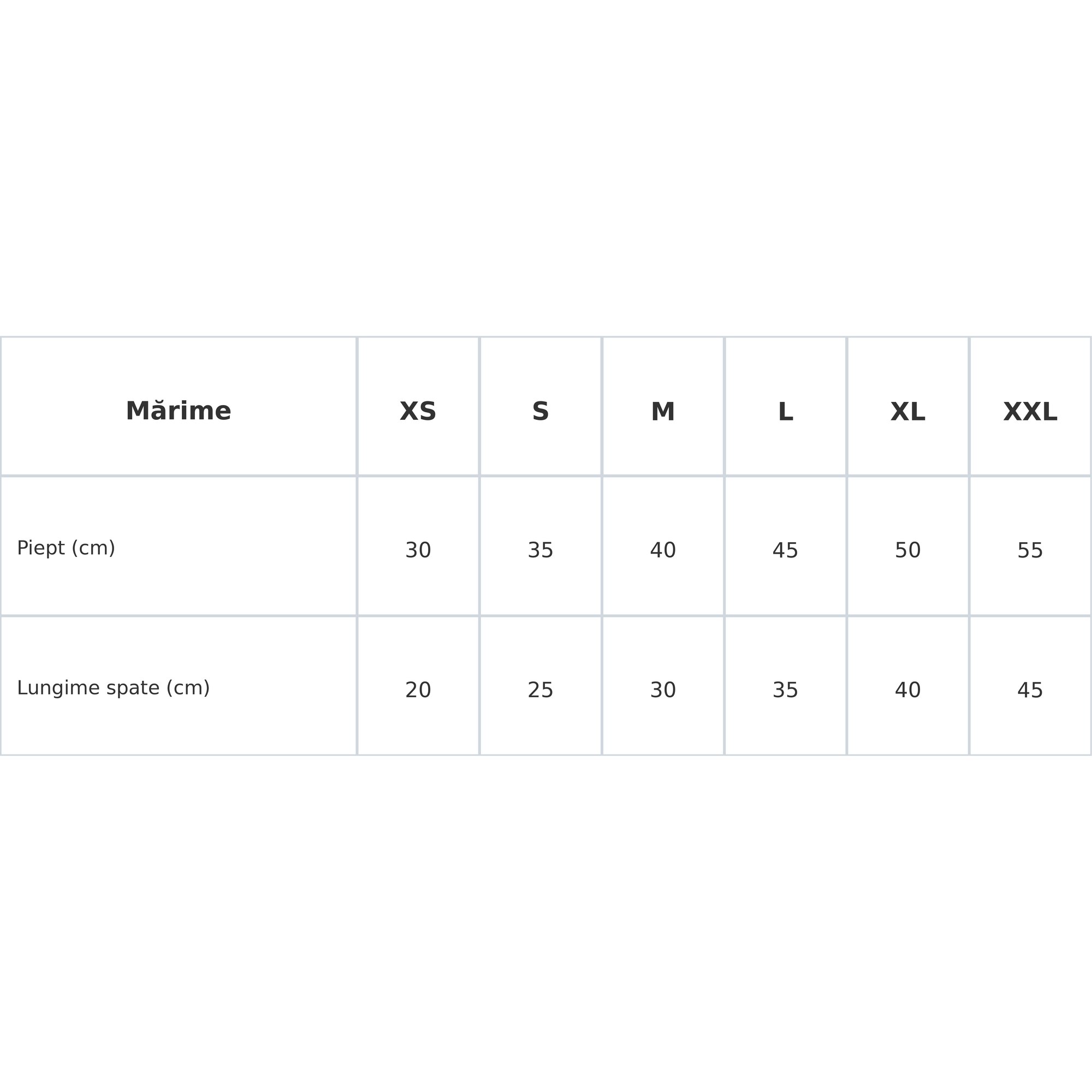Select the Piept (cm) row label
Image resolution: width=1092 pixels, height=1092 pixels.
[x=66, y=548]
